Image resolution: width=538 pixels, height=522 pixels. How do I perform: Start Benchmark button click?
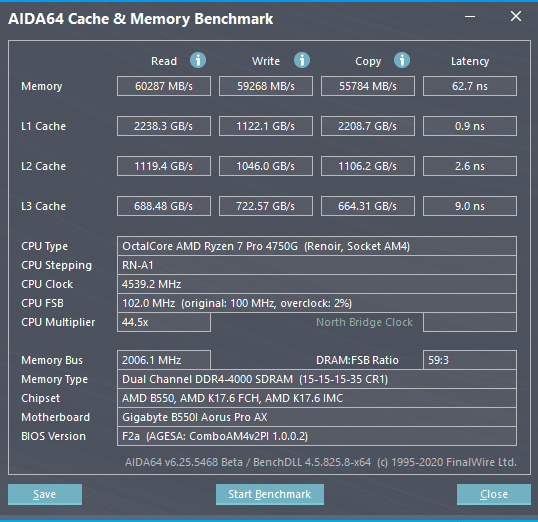pyautogui.click(x=270, y=494)
